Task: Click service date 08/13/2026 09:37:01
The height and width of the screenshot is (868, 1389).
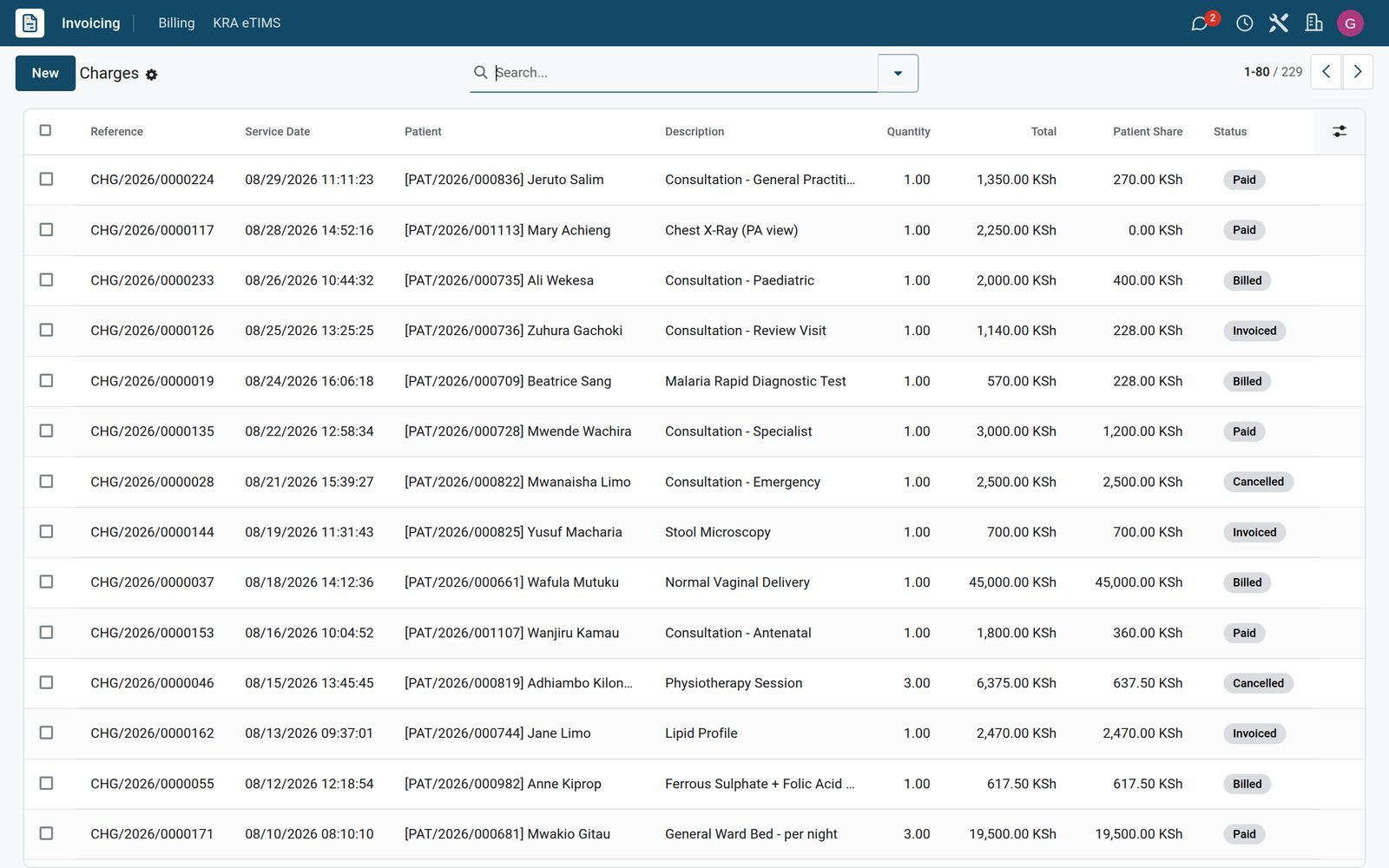Action: coord(309,733)
